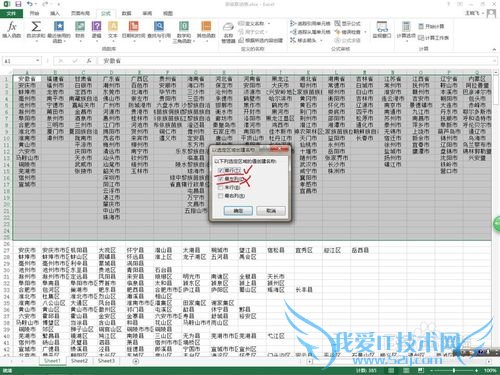Screen dimensions: 500x375
Task: Click the zoom in plus button
Action: coord(477,371)
